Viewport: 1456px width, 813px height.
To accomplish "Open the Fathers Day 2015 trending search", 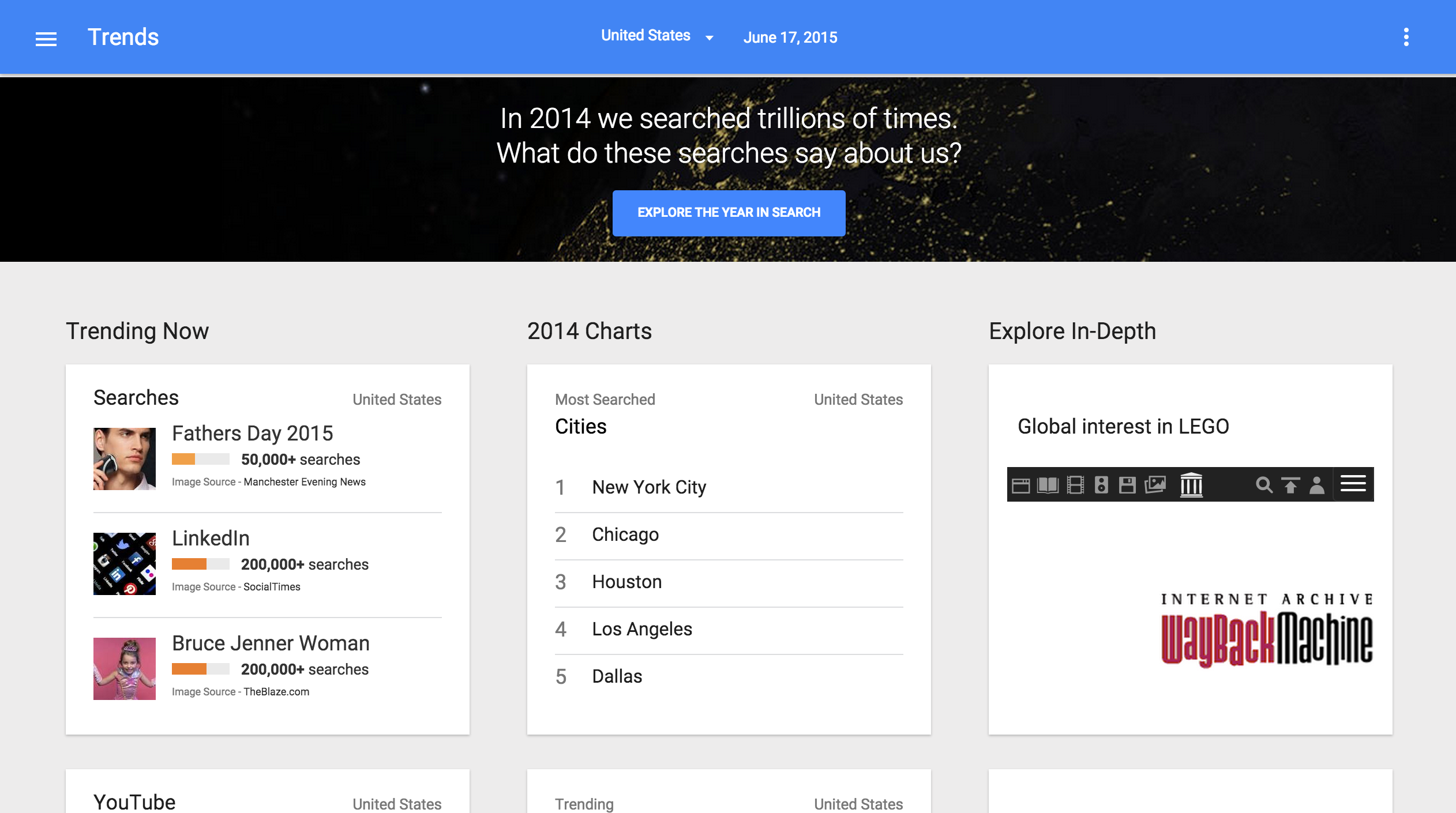I will (252, 433).
